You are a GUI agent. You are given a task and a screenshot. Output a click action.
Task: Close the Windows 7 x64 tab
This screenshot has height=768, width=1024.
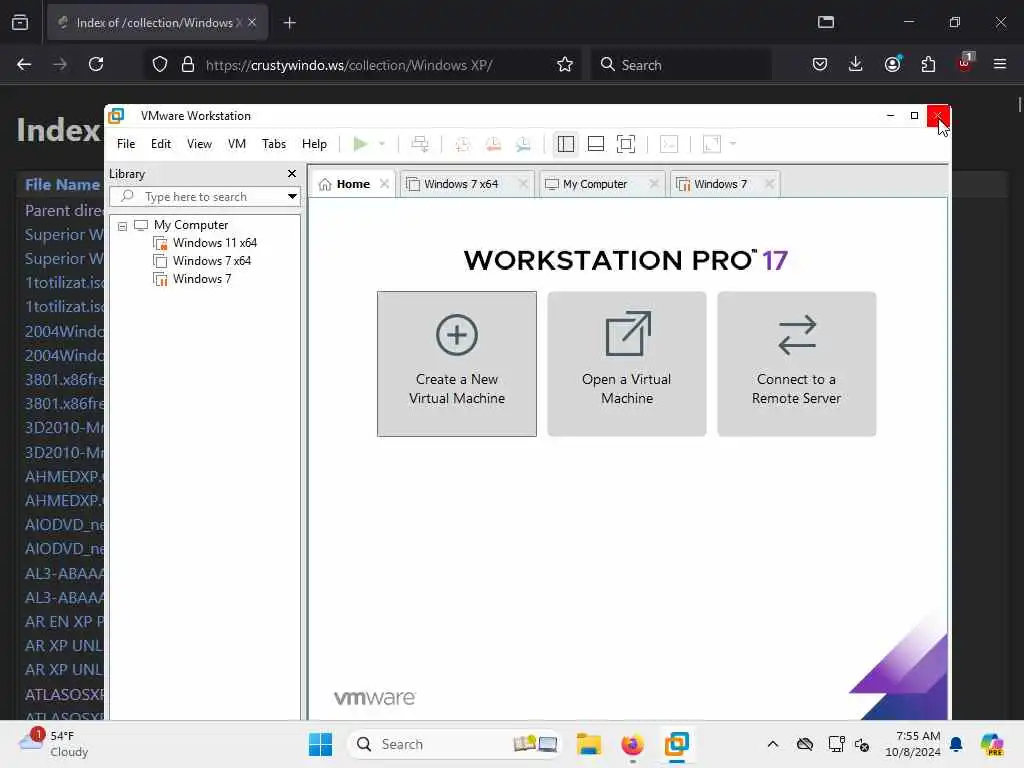click(523, 184)
